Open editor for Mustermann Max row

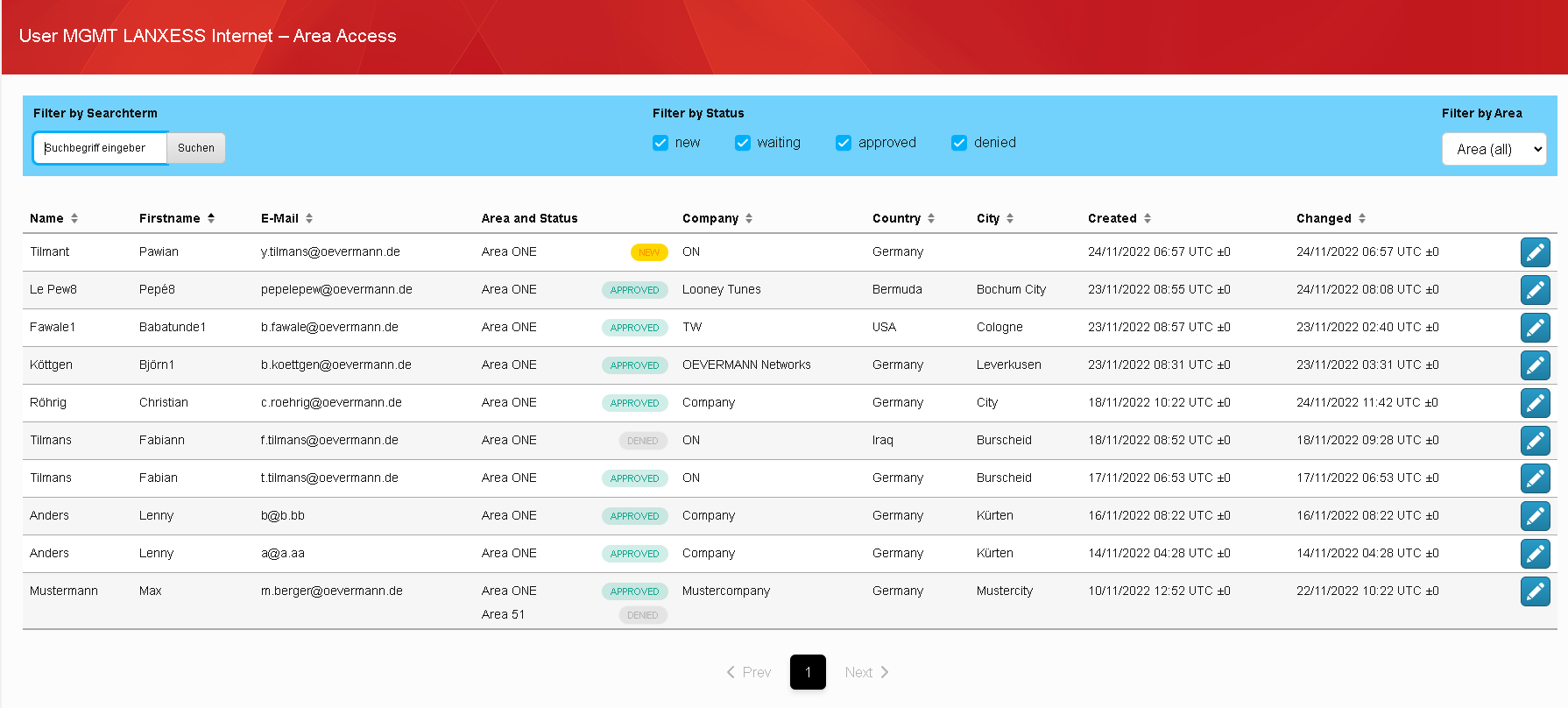tap(1535, 591)
